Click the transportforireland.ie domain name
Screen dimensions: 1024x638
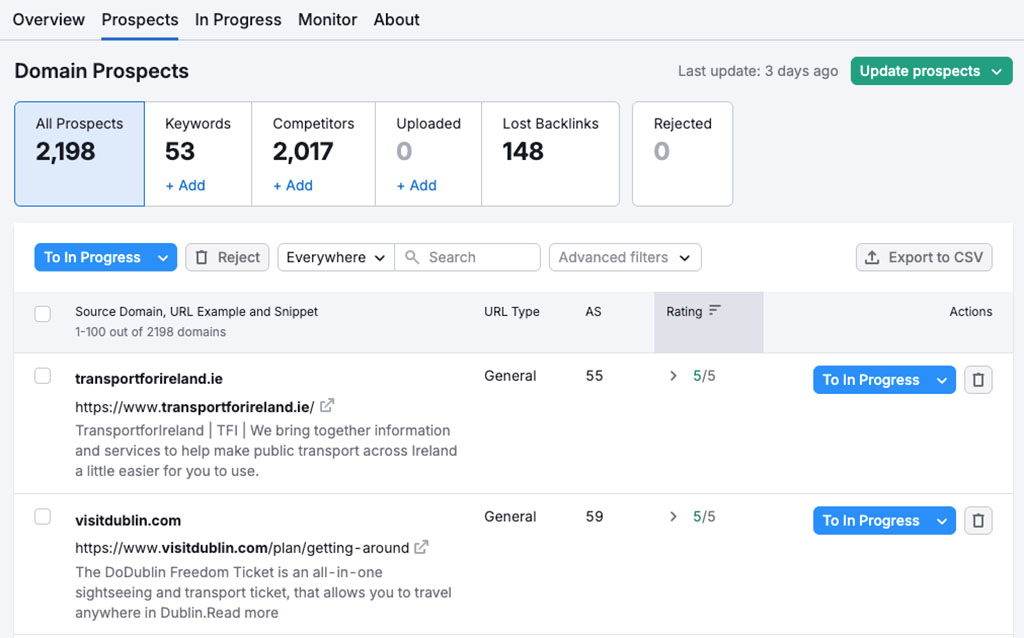[149, 379]
